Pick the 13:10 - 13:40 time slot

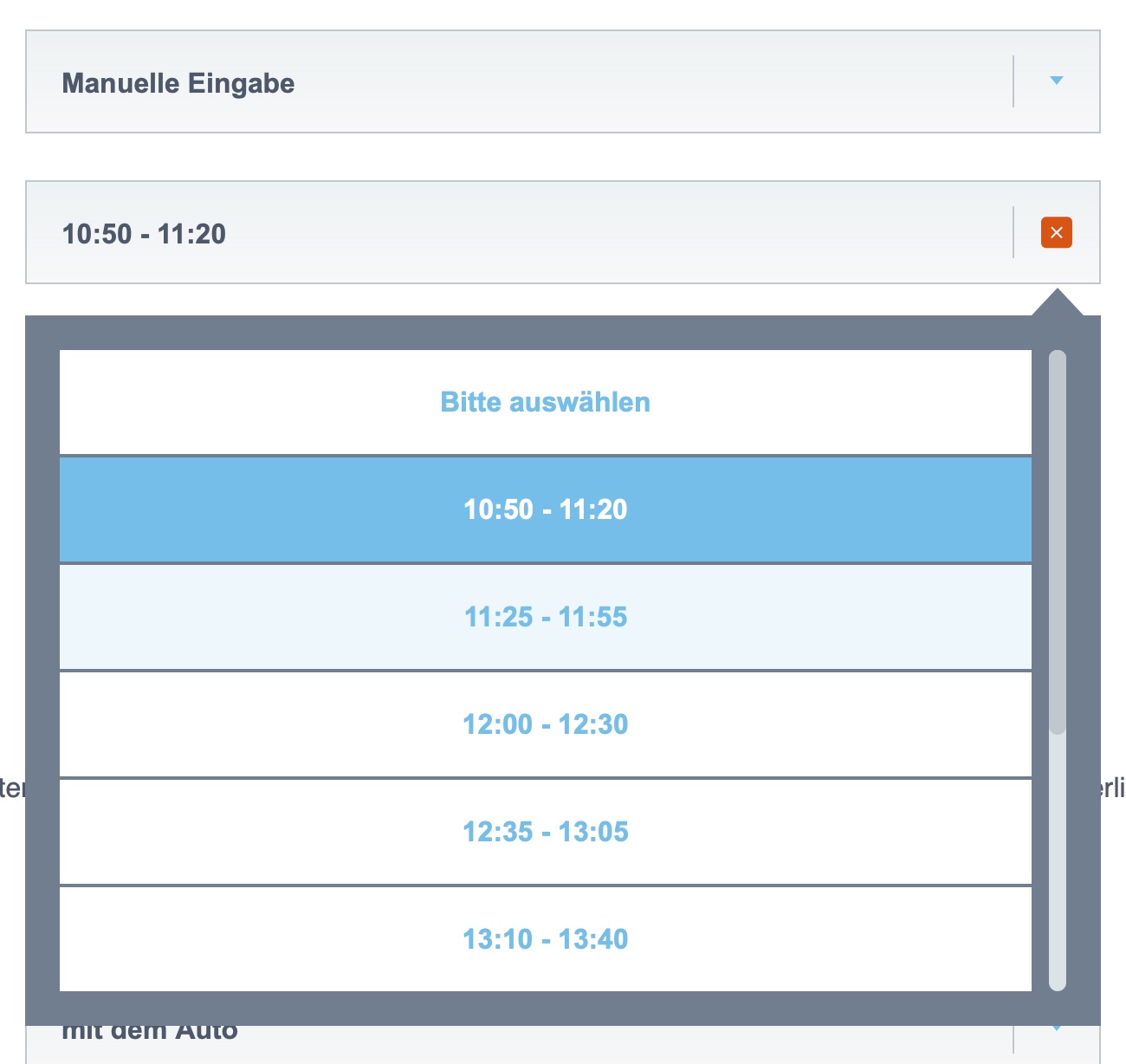545,939
